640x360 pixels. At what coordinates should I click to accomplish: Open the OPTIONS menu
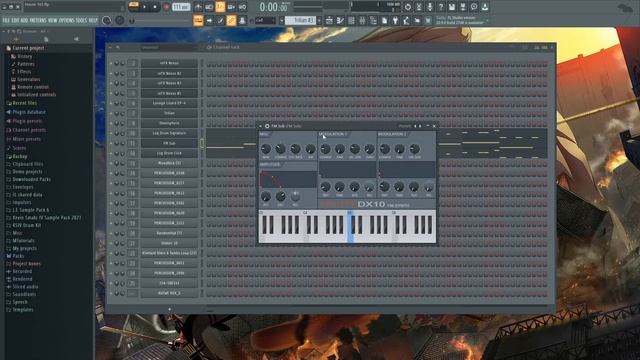[67, 20]
